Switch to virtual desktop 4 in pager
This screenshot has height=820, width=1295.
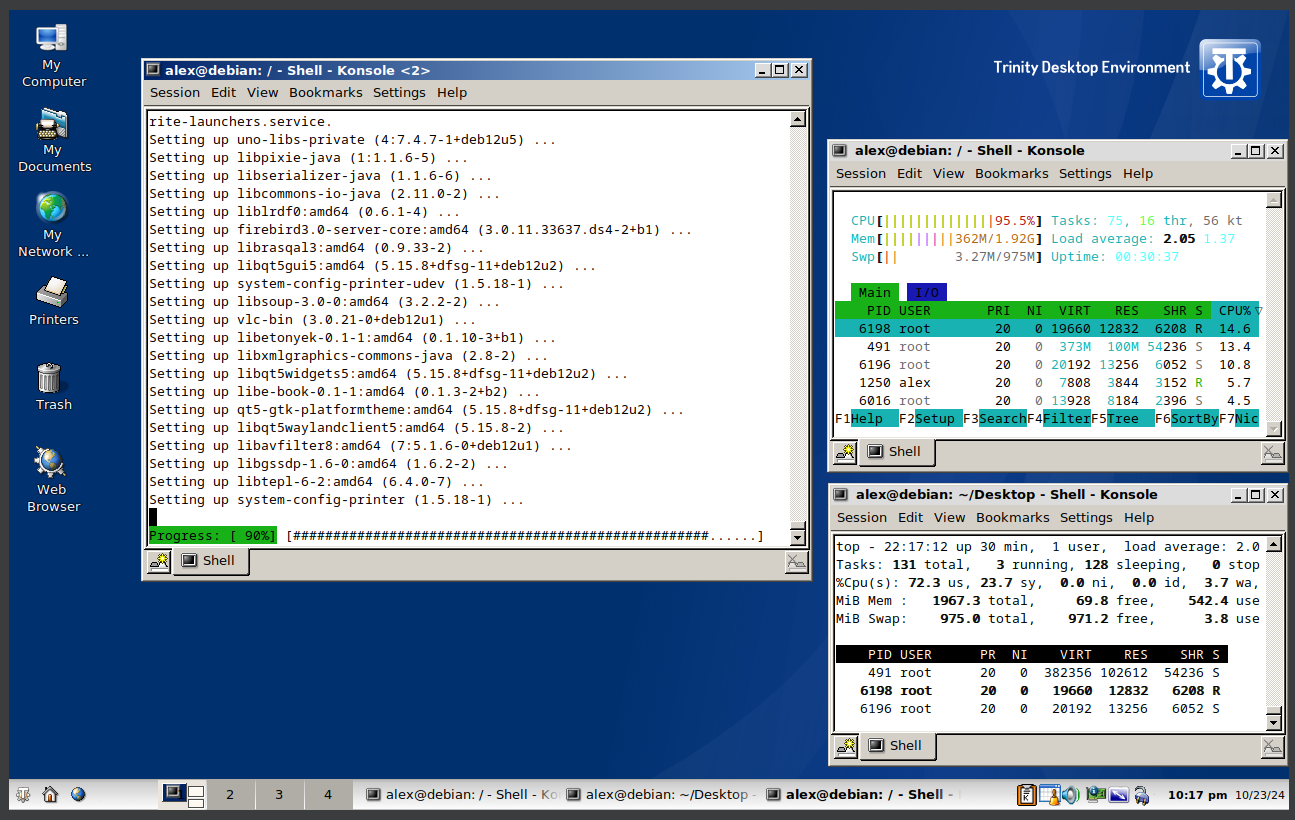(x=327, y=795)
